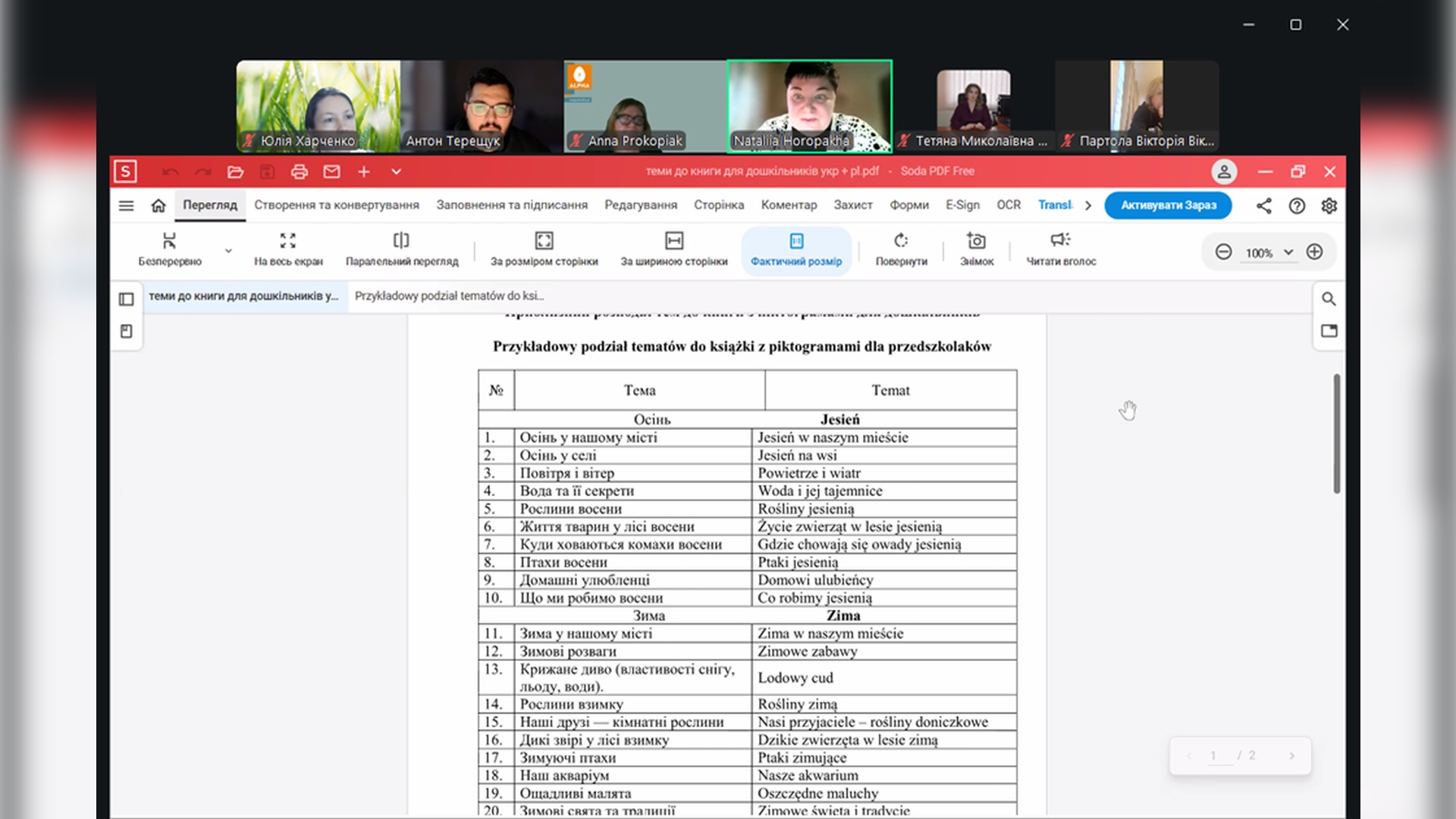The width and height of the screenshot is (1456, 819).
Task: Toggle the left sidebar panel icon
Action: [x=127, y=299]
